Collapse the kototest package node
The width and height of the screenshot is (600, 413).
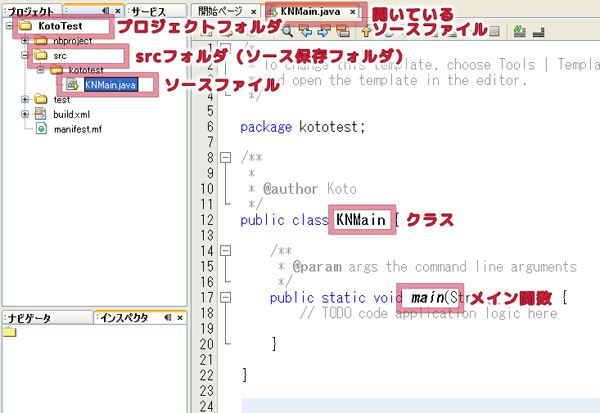40,70
